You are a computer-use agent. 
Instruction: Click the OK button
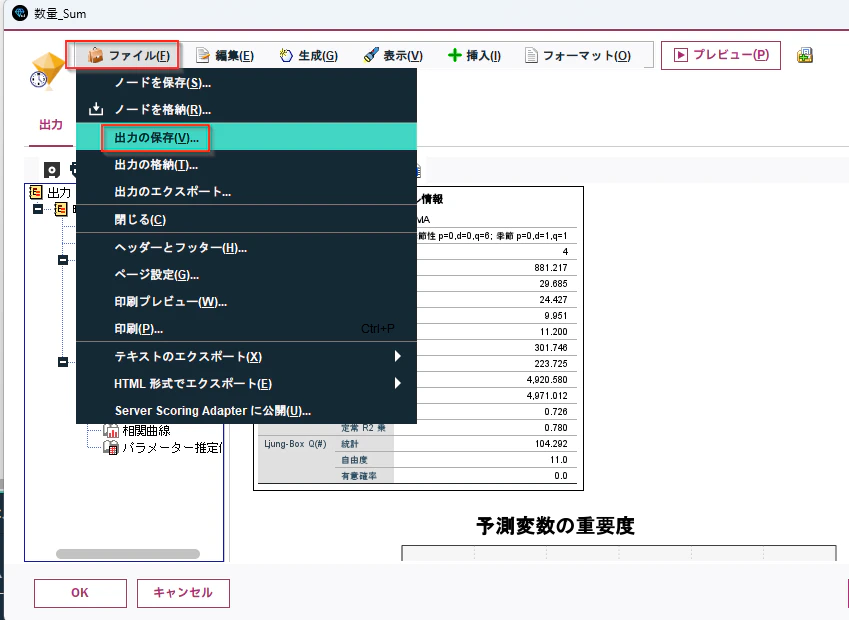80,593
